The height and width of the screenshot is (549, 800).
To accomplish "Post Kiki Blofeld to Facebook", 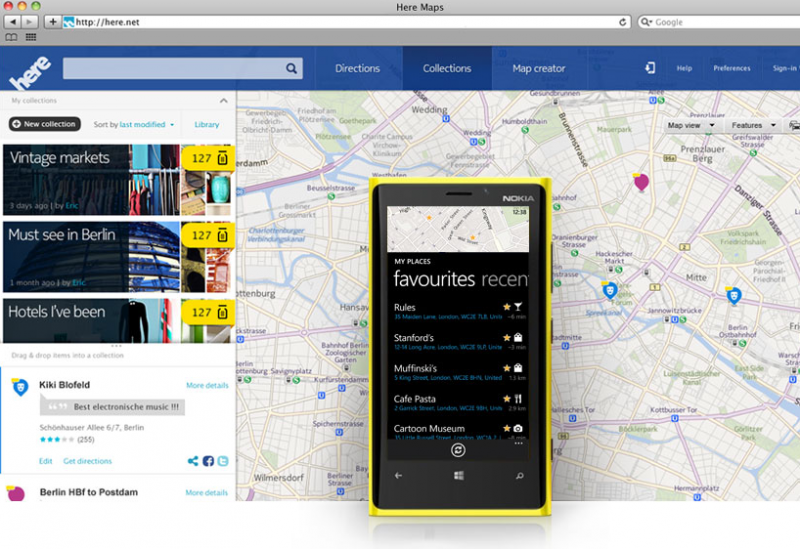I will 208,461.
